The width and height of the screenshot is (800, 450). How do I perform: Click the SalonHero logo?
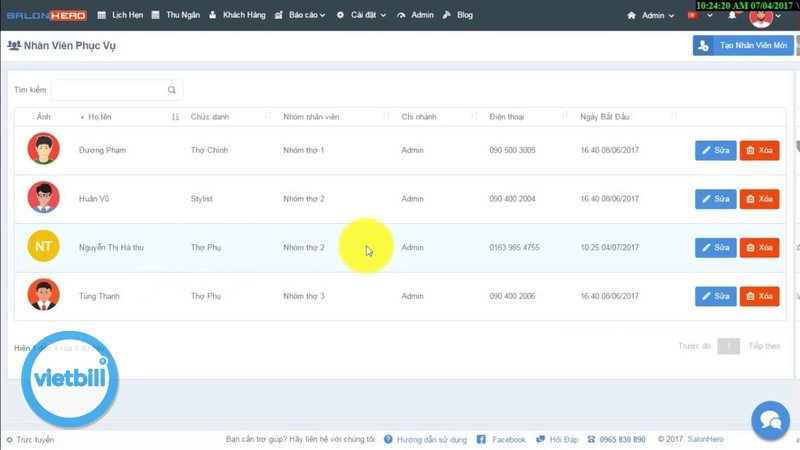pyautogui.click(x=47, y=16)
